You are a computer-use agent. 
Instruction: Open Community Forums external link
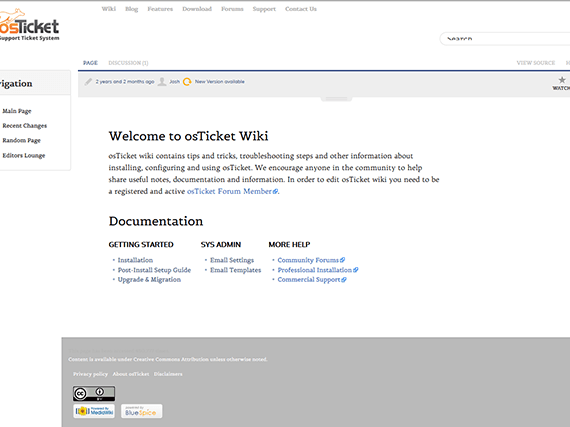[x=311, y=260]
